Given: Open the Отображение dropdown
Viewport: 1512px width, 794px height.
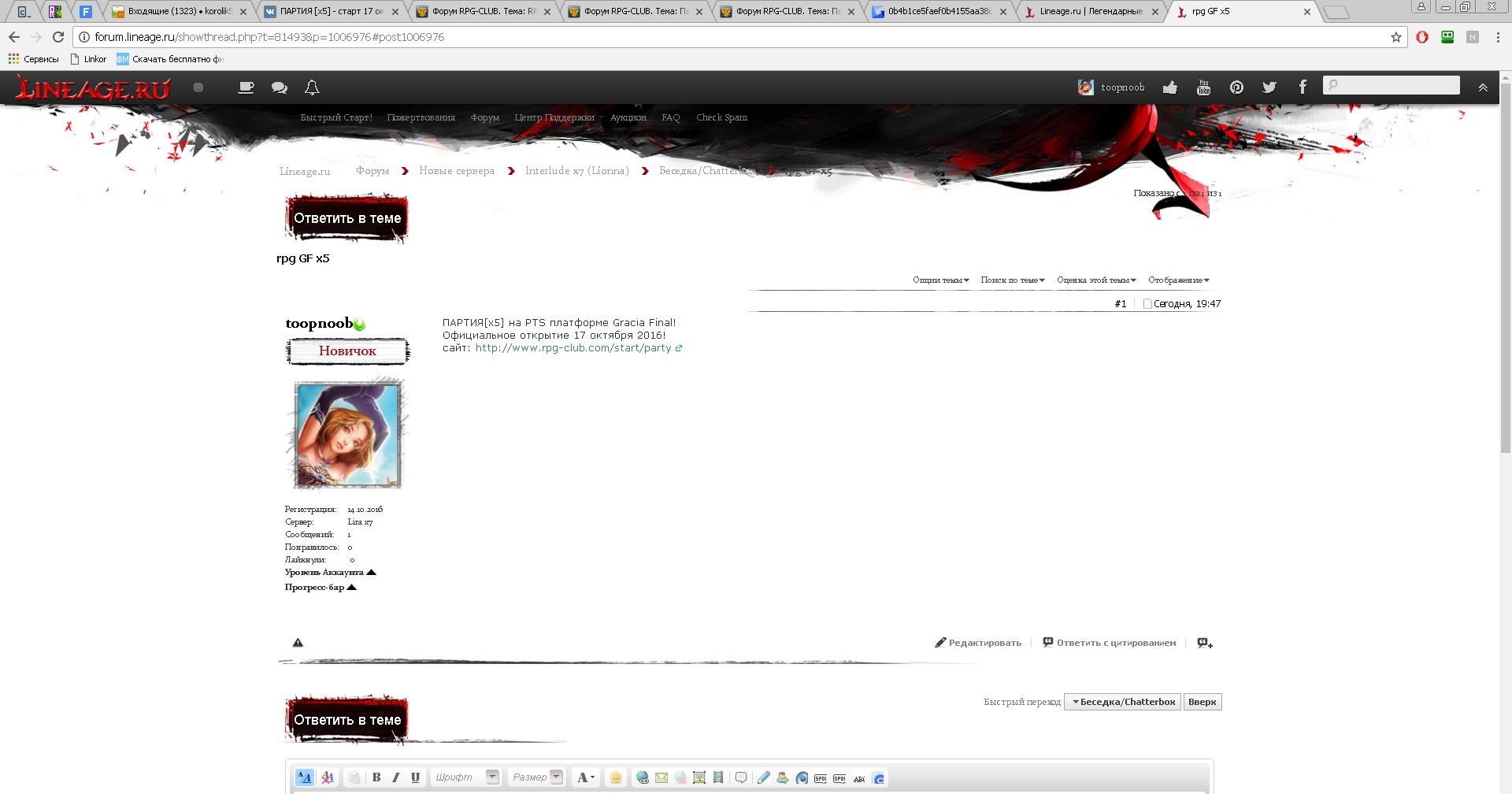Looking at the screenshot, I should (x=1179, y=280).
